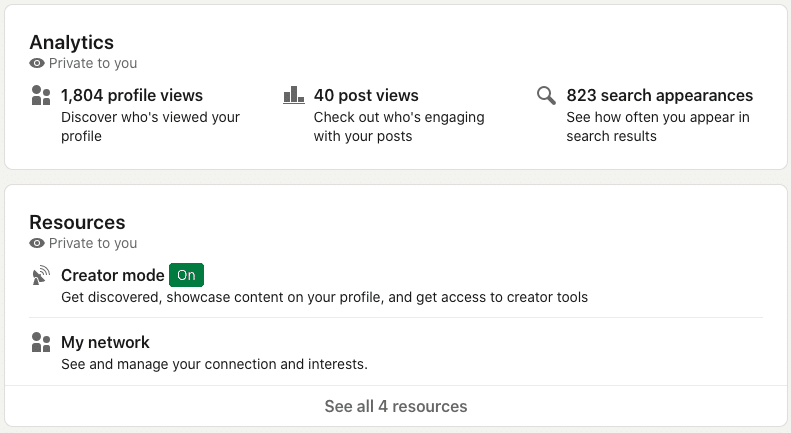Select "Discover who's viewed your profile" text
The image size is (791, 433).
pyautogui.click(x=150, y=127)
